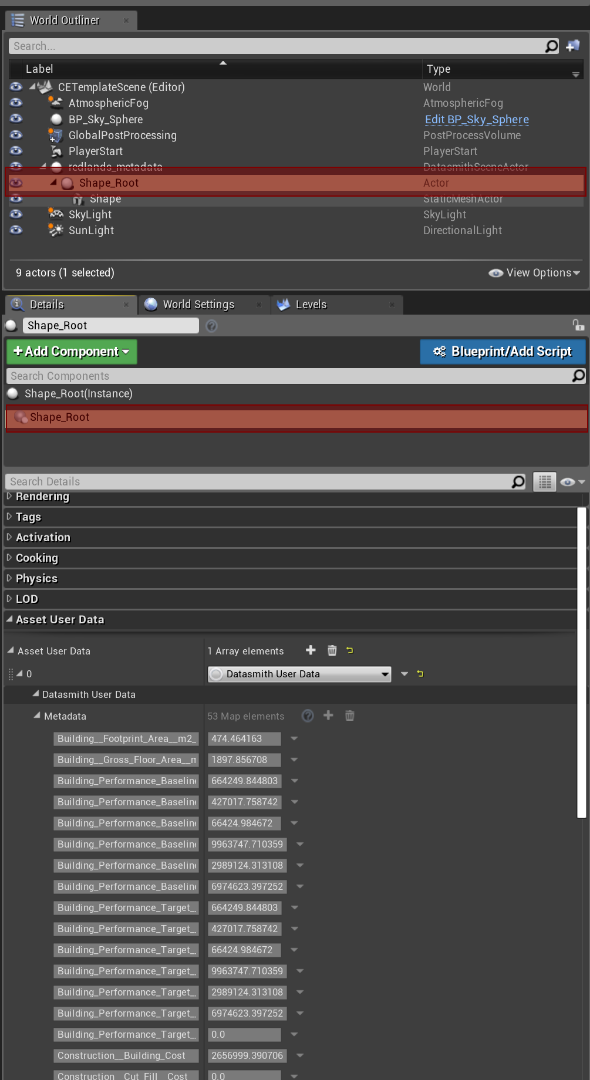Toggle the lock icon in the Details panel
The image size is (590, 1080).
tap(578, 324)
